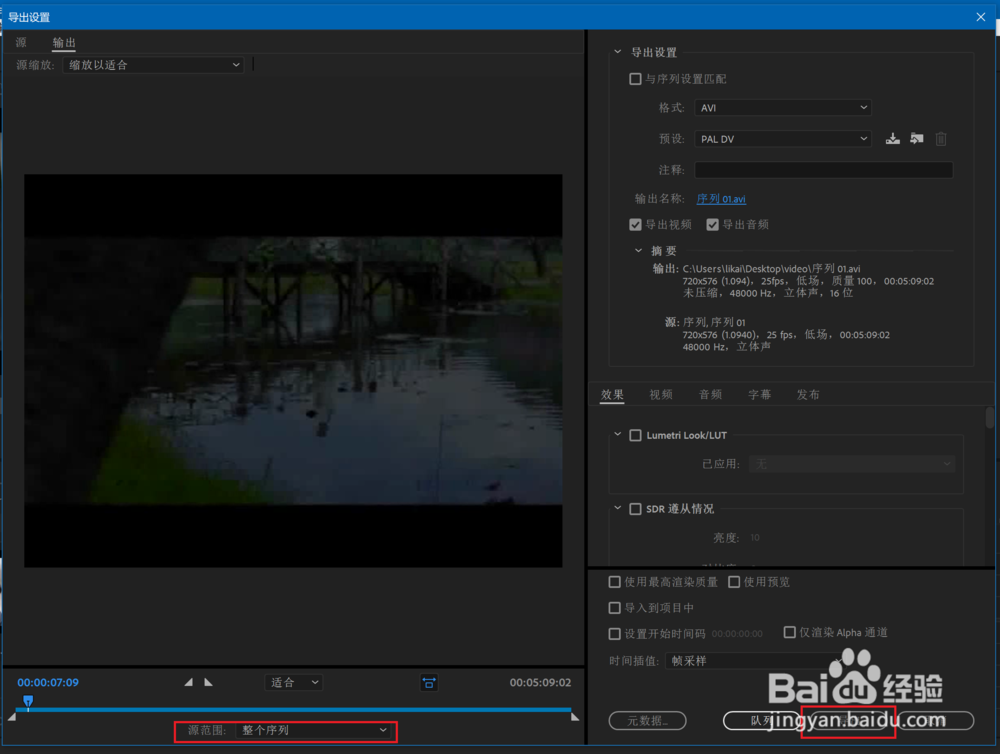Click the 序列 01.avi output name link

coord(721,199)
